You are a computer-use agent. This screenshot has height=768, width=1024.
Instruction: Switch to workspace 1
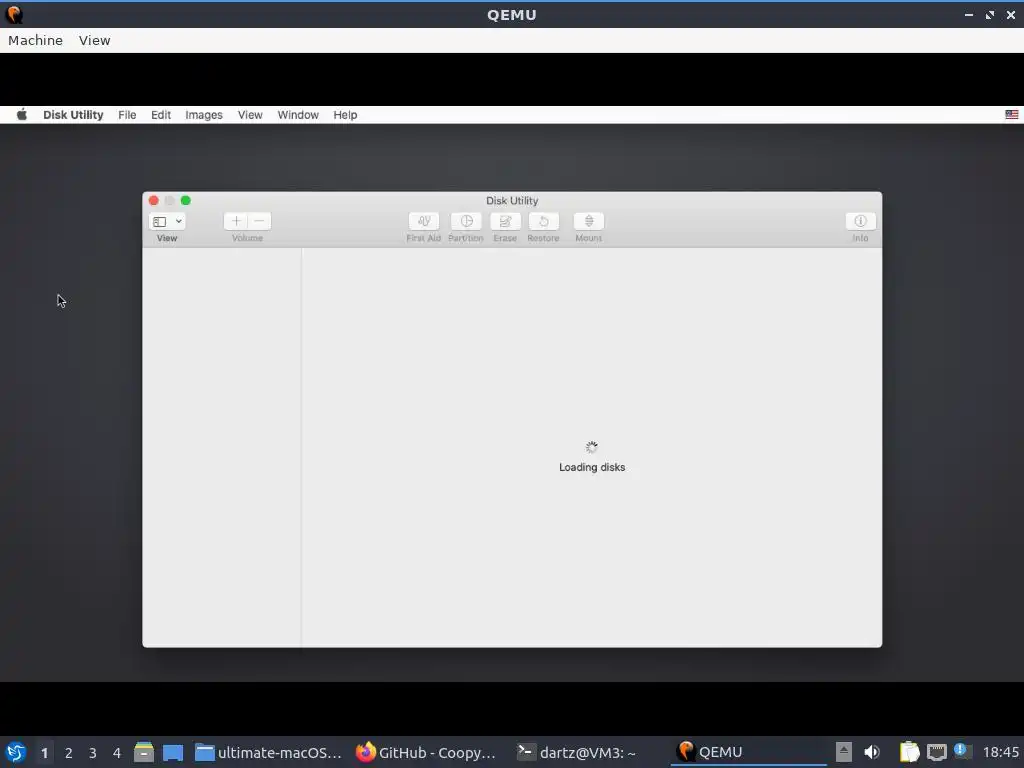pos(44,753)
